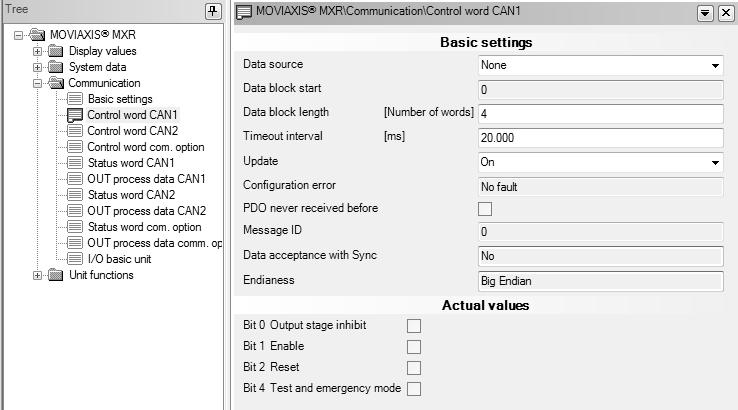Click the Unit functions folder icon
The width and height of the screenshot is (738, 410).
(x=56, y=275)
